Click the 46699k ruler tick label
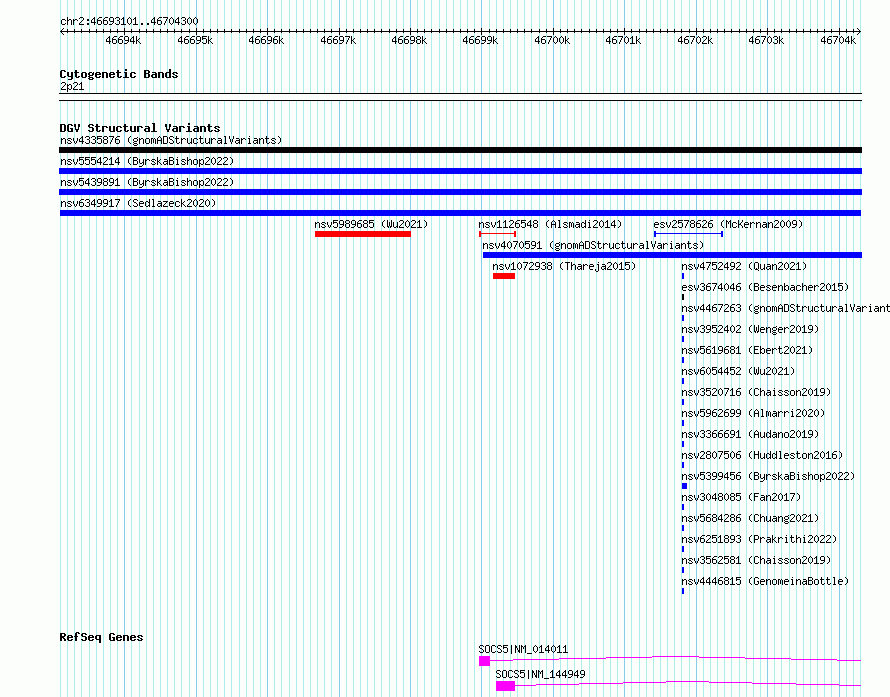This screenshot has width=890, height=697. point(480,40)
